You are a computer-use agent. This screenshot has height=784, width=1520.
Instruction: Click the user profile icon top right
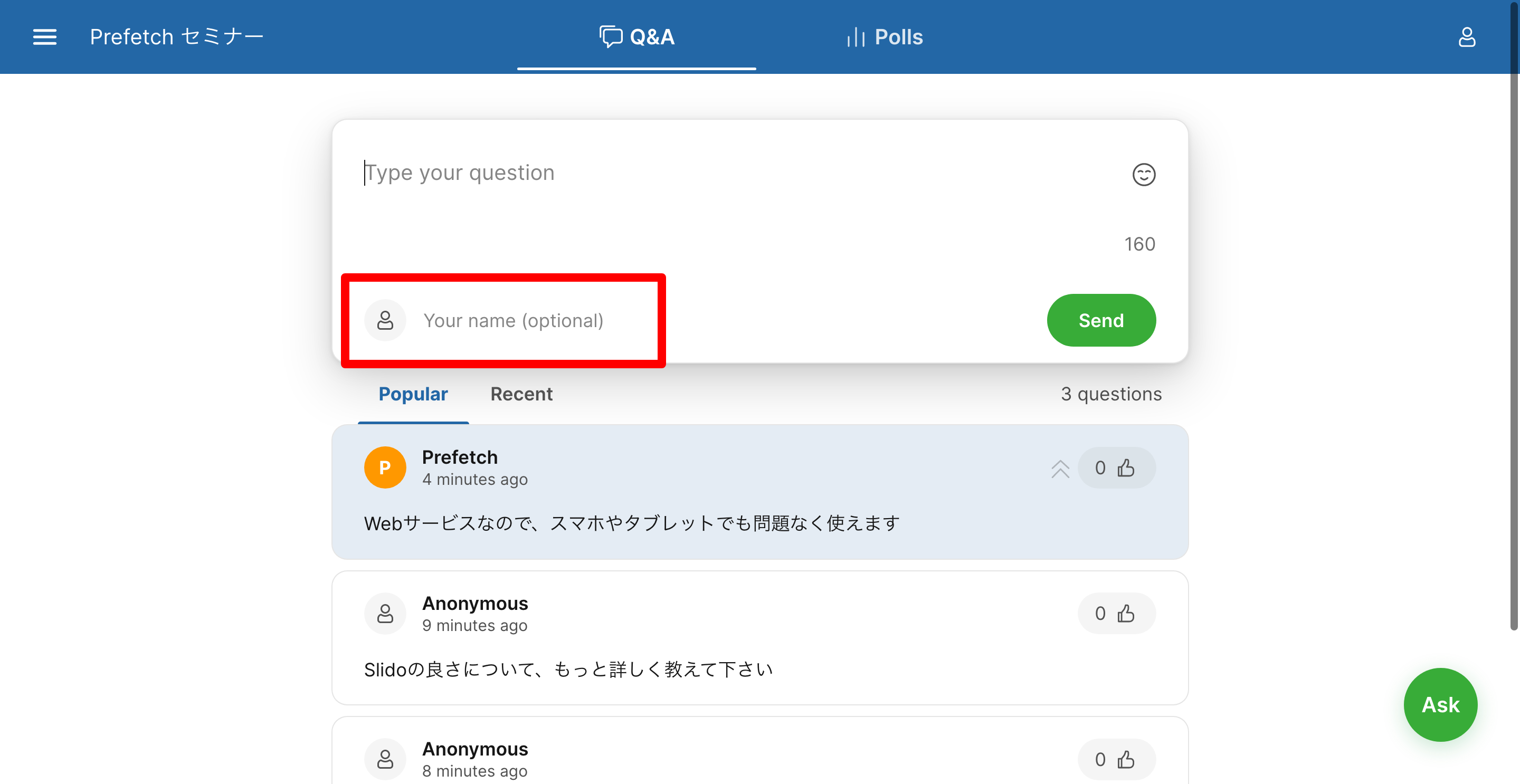[x=1467, y=36]
